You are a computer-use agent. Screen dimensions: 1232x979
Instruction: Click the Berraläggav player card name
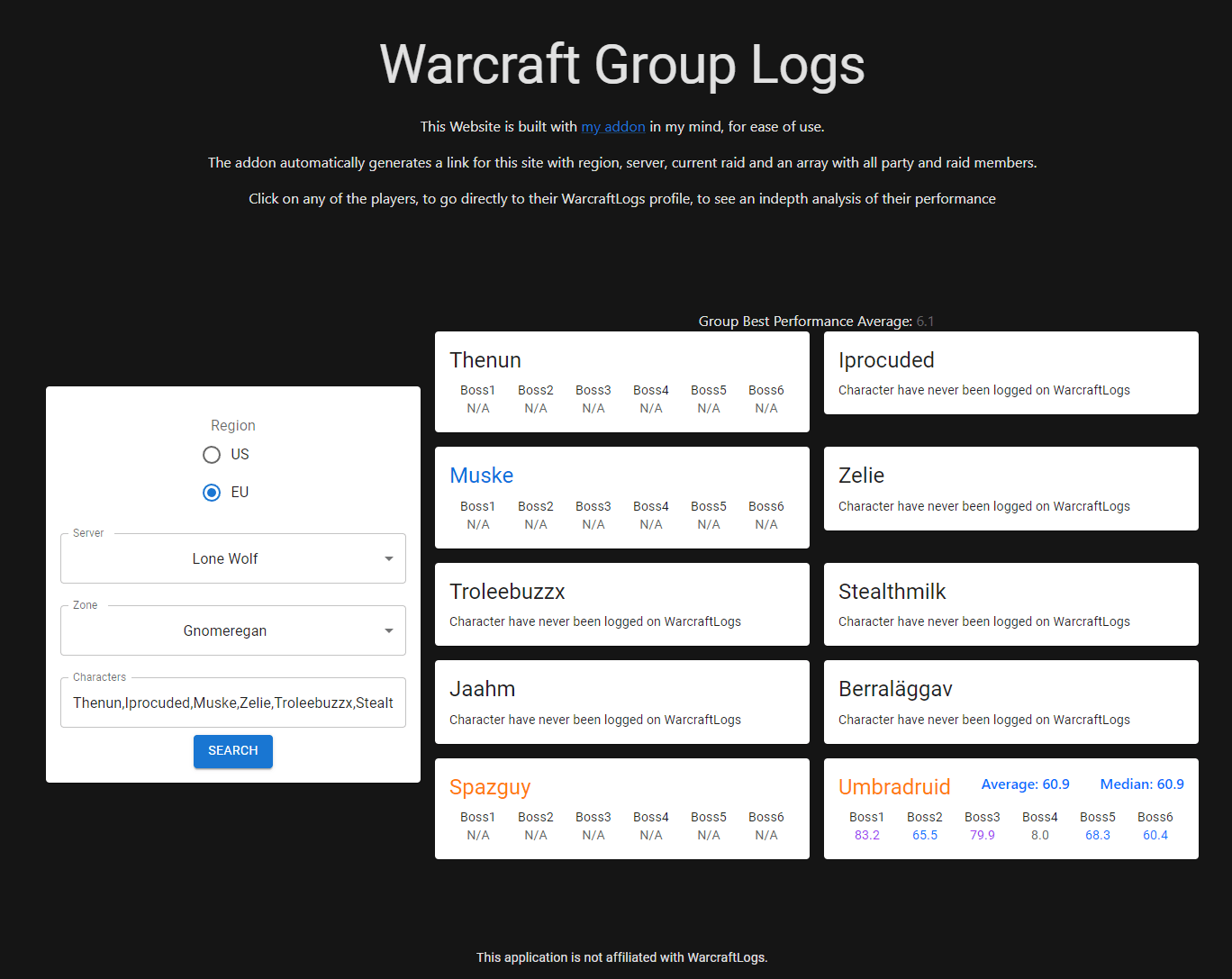895,689
